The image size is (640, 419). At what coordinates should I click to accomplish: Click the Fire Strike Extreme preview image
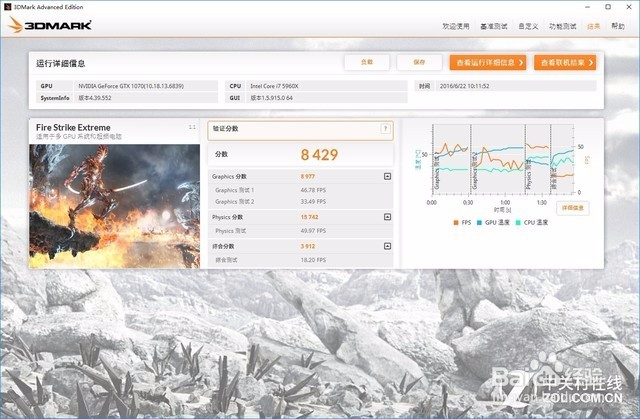(x=114, y=206)
